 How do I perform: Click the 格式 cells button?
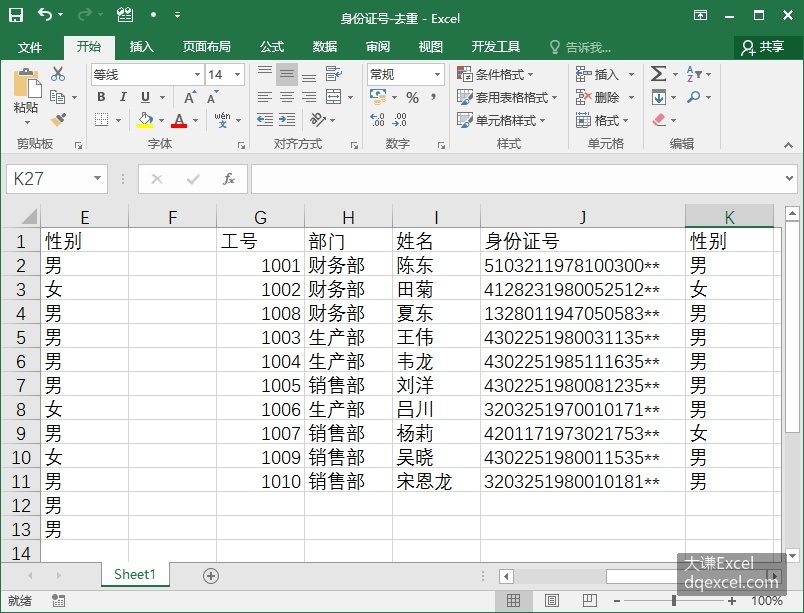[x=602, y=120]
